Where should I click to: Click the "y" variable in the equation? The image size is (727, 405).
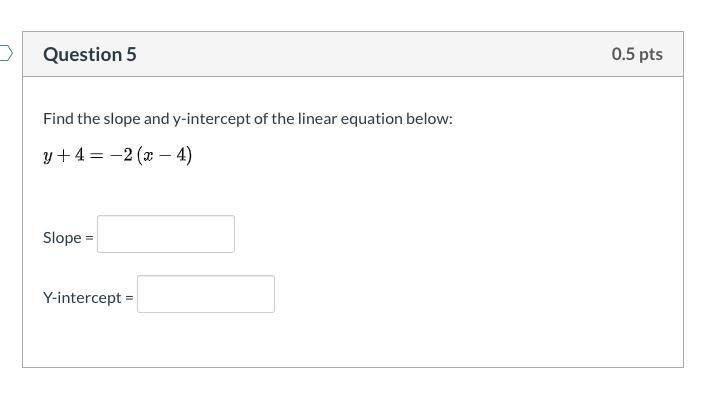(48, 157)
